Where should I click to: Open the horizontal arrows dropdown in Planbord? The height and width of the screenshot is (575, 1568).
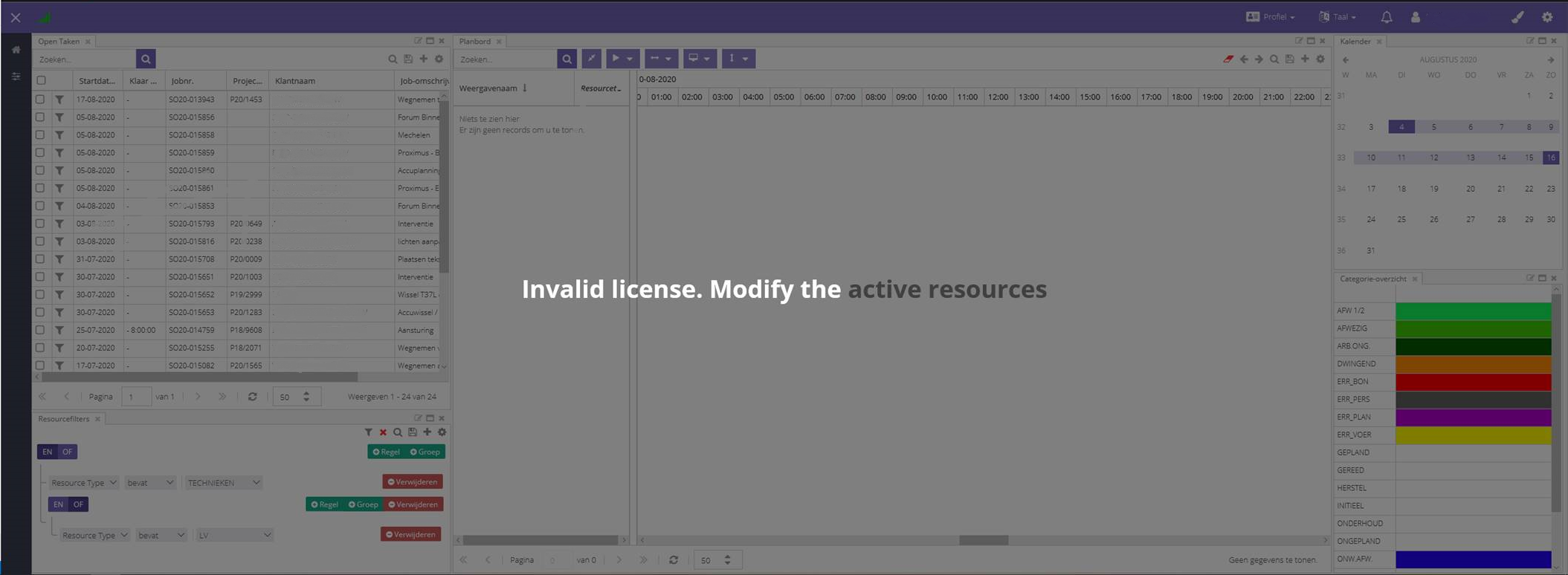661,59
